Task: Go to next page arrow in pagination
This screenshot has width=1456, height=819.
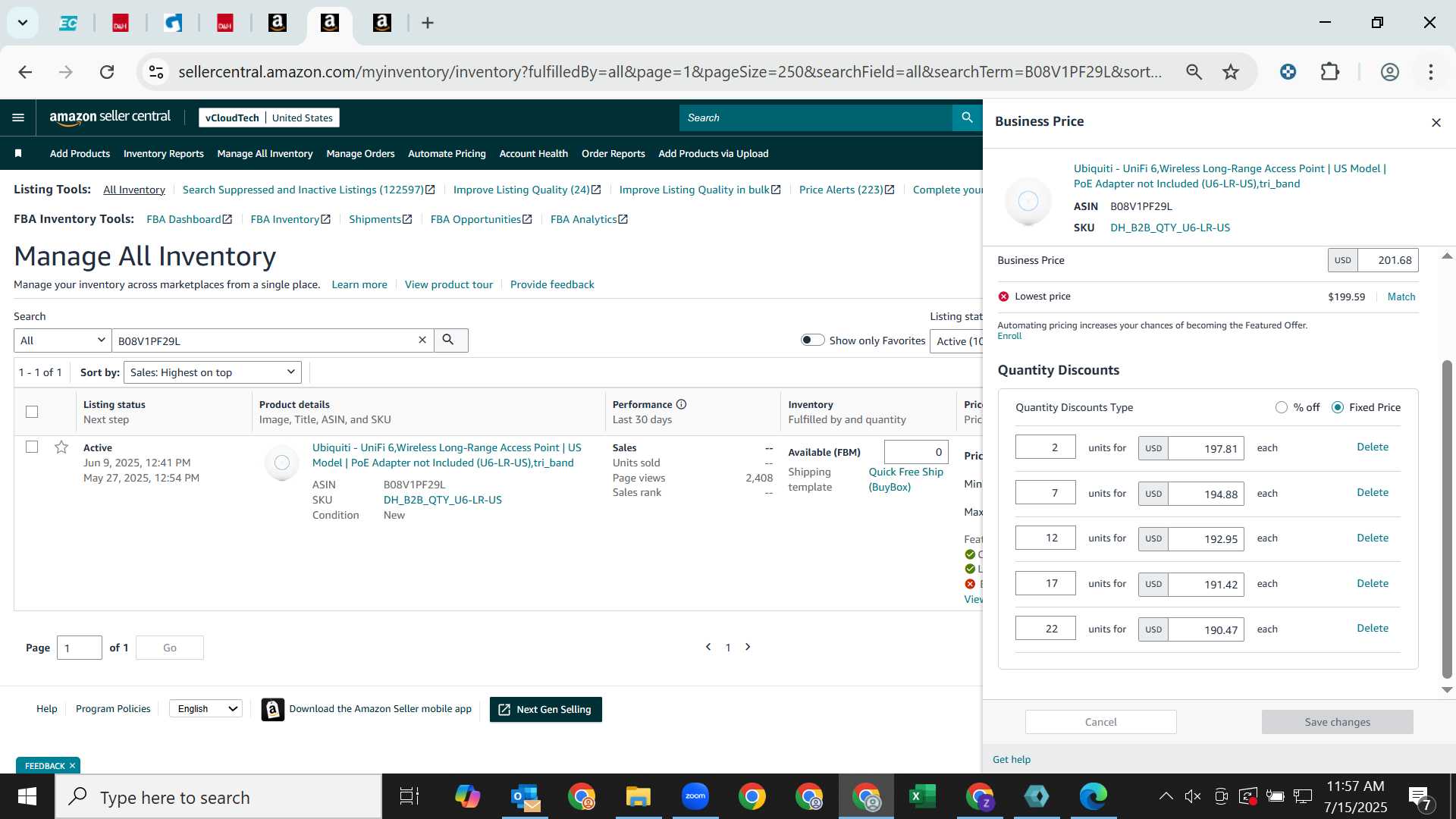Action: click(748, 647)
